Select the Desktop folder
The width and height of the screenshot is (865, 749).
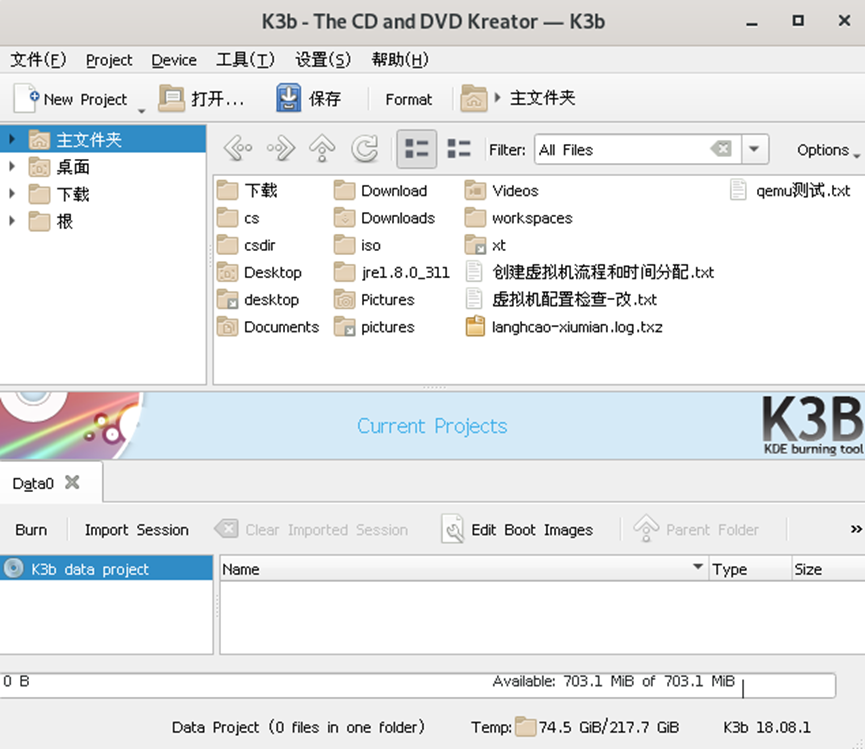click(x=259, y=272)
